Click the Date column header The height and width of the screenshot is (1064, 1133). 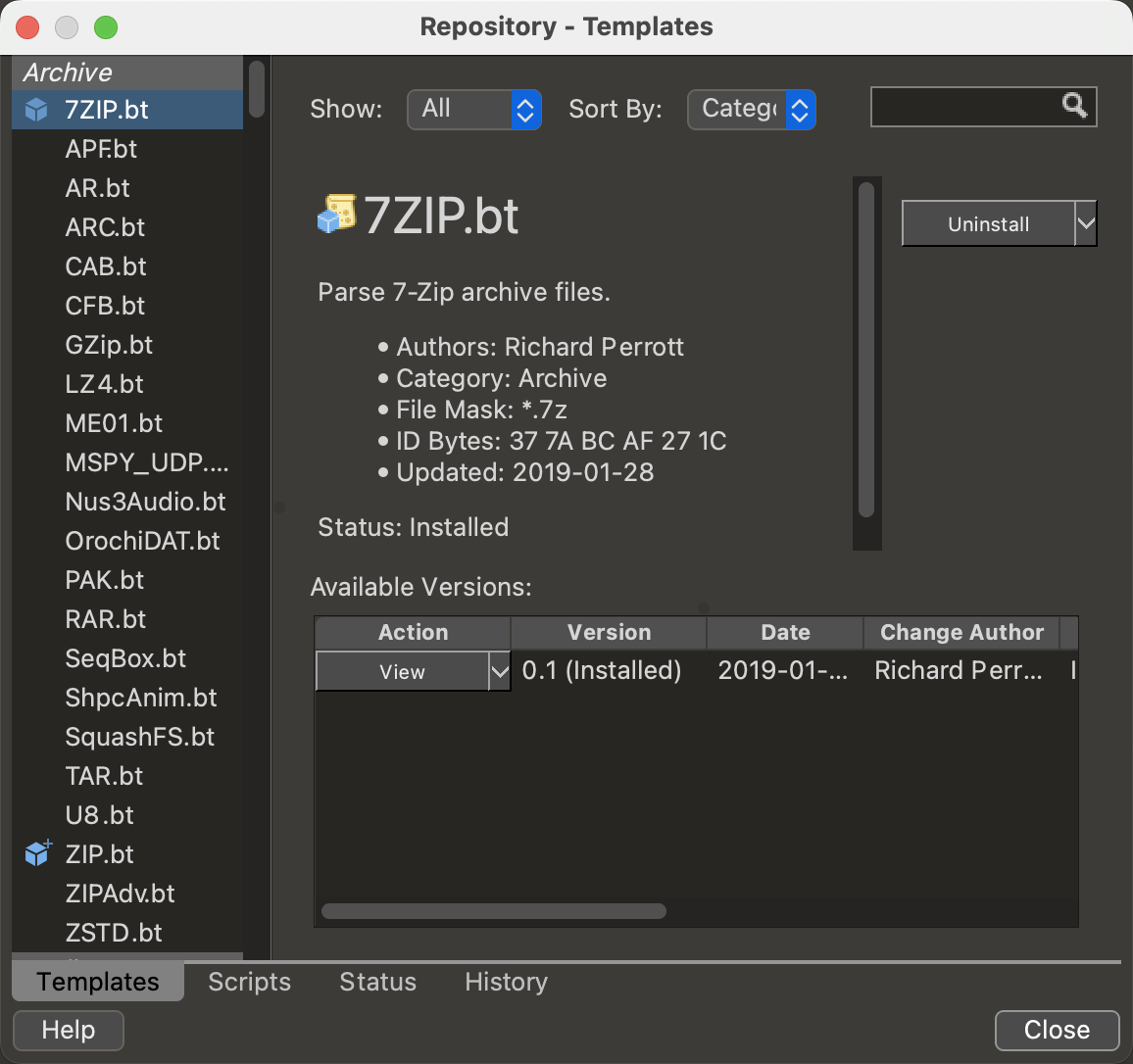click(785, 632)
